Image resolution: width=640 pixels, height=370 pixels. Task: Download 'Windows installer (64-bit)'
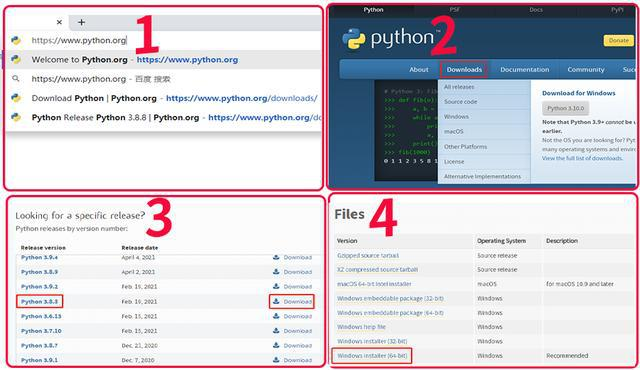372,356
